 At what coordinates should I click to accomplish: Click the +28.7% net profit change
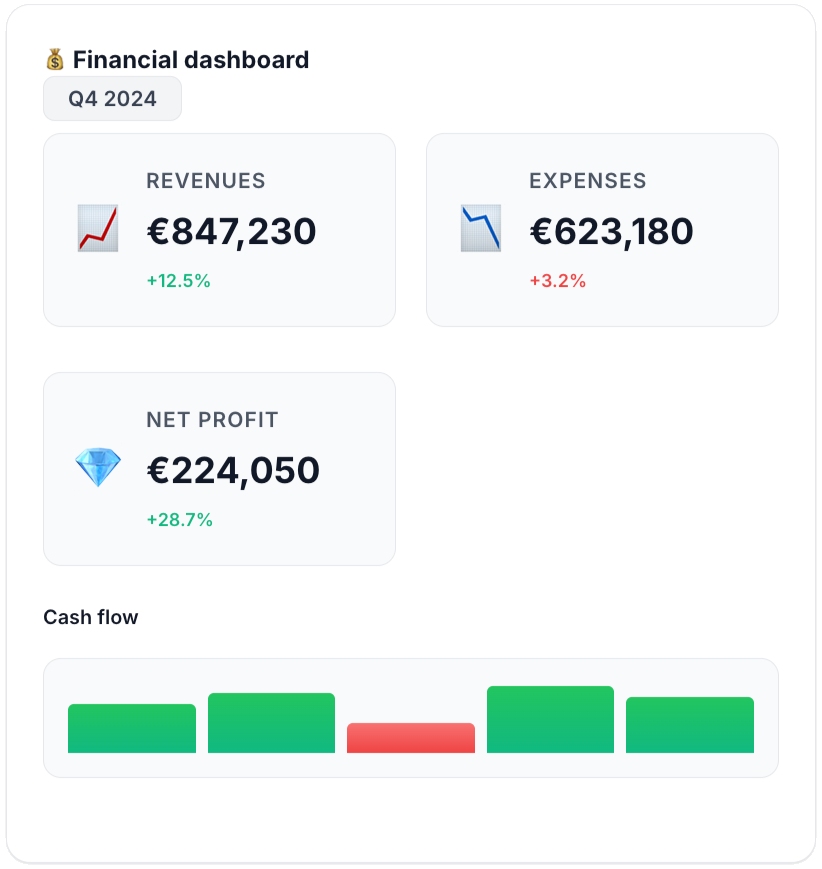click(180, 520)
